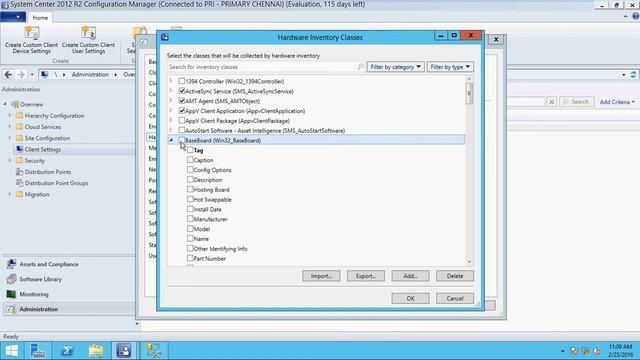Check Model property checkbox

(190, 229)
